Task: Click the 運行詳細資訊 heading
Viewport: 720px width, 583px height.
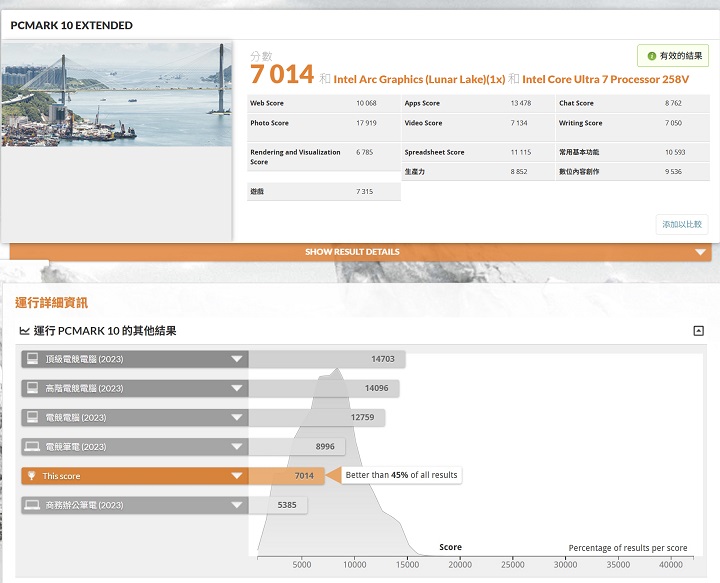Action: click(51, 303)
